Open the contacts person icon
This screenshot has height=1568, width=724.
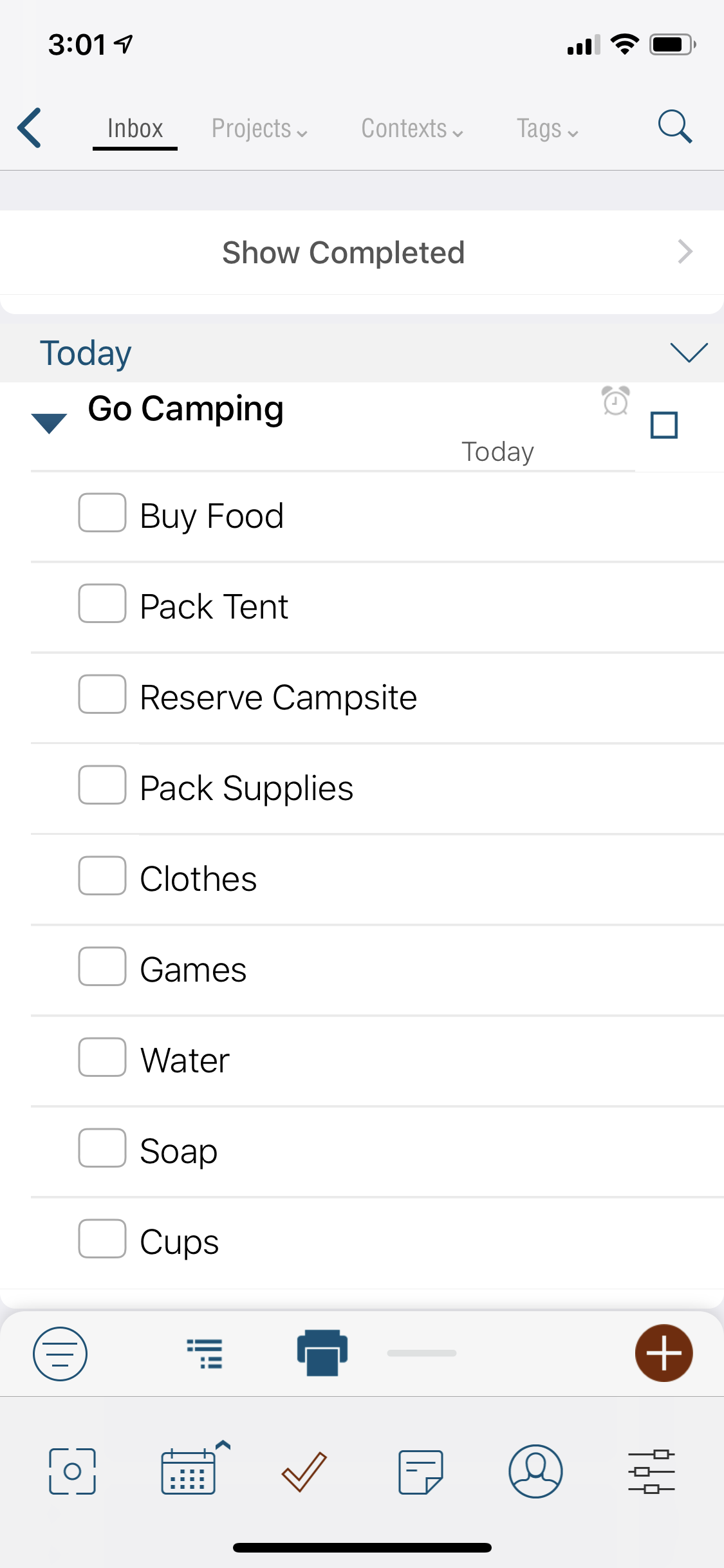tap(535, 1471)
